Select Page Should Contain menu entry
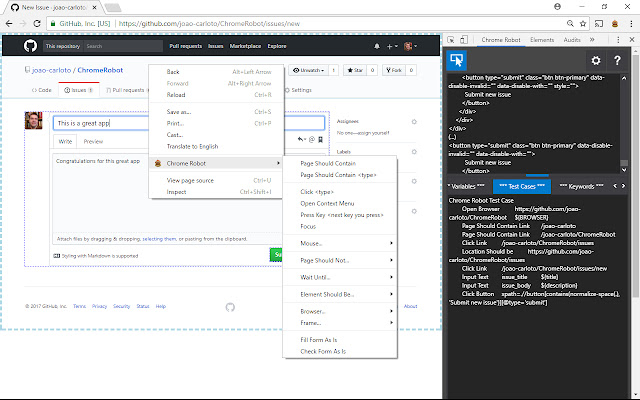Viewport: 640px width, 400px height. (x=340, y=163)
